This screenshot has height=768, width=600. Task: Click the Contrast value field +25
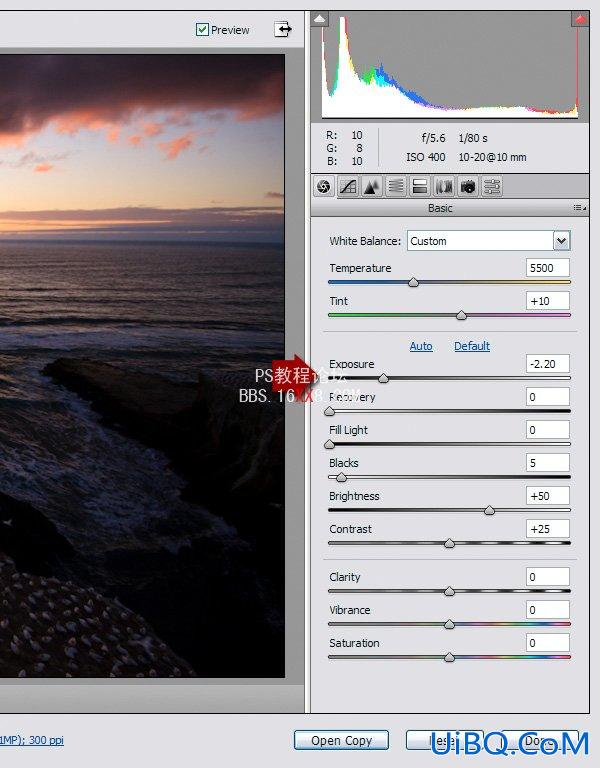point(548,529)
